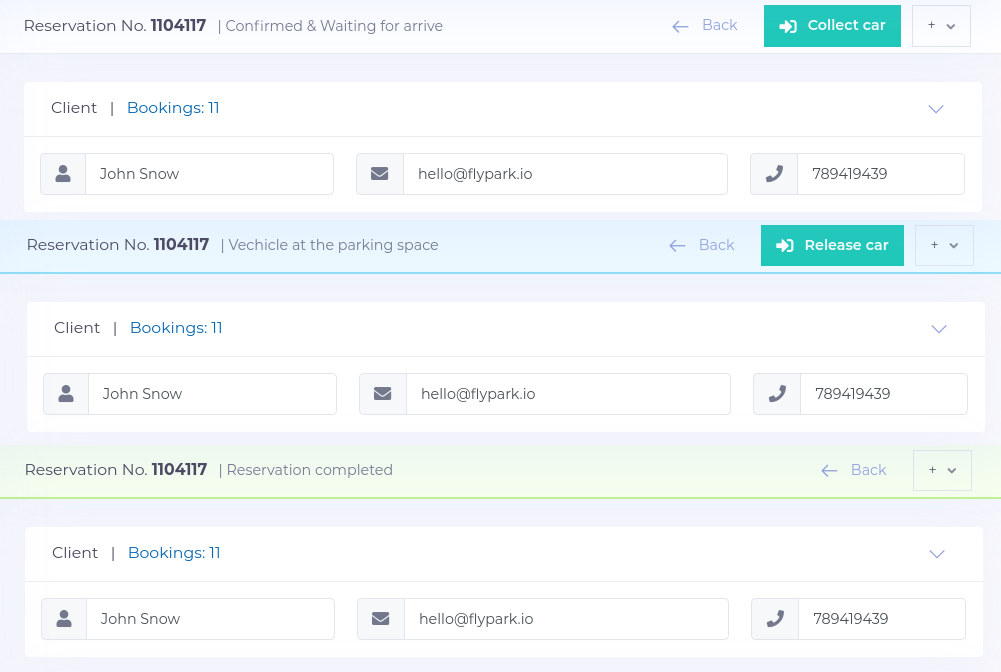The width and height of the screenshot is (1001, 672).
Task: Click 'Reservation completed' status text
Action: pyautogui.click(x=310, y=470)
